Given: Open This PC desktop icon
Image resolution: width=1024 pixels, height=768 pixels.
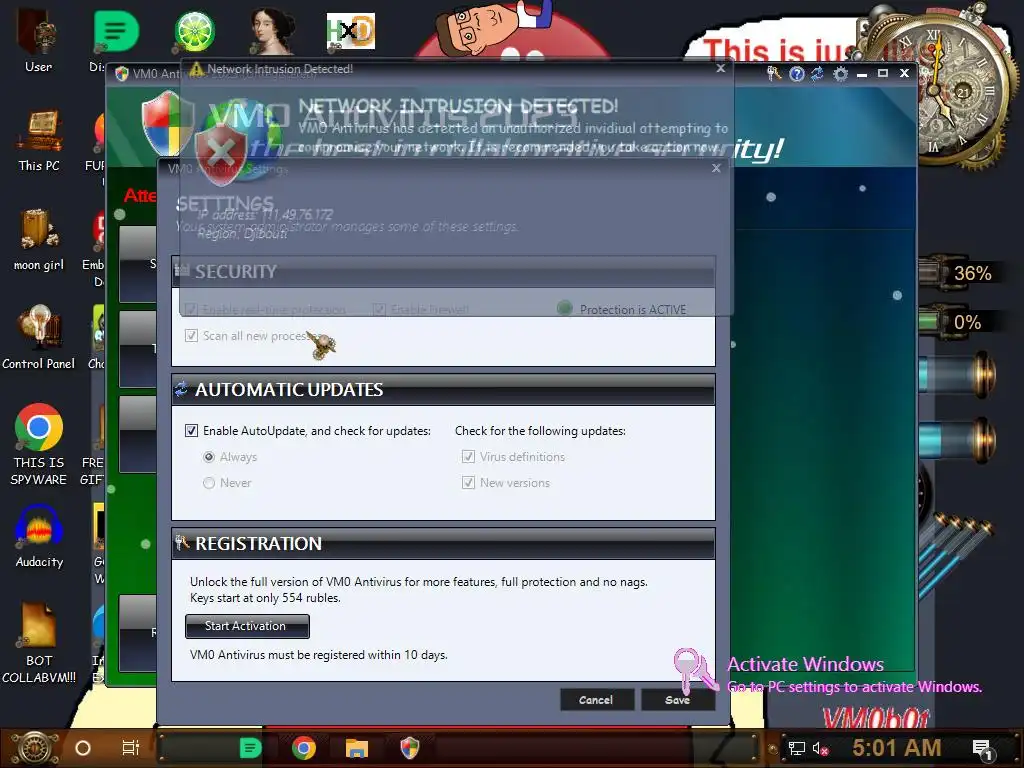Looking at the screenshot, I should pyautogui.click(x=39, y=140).
